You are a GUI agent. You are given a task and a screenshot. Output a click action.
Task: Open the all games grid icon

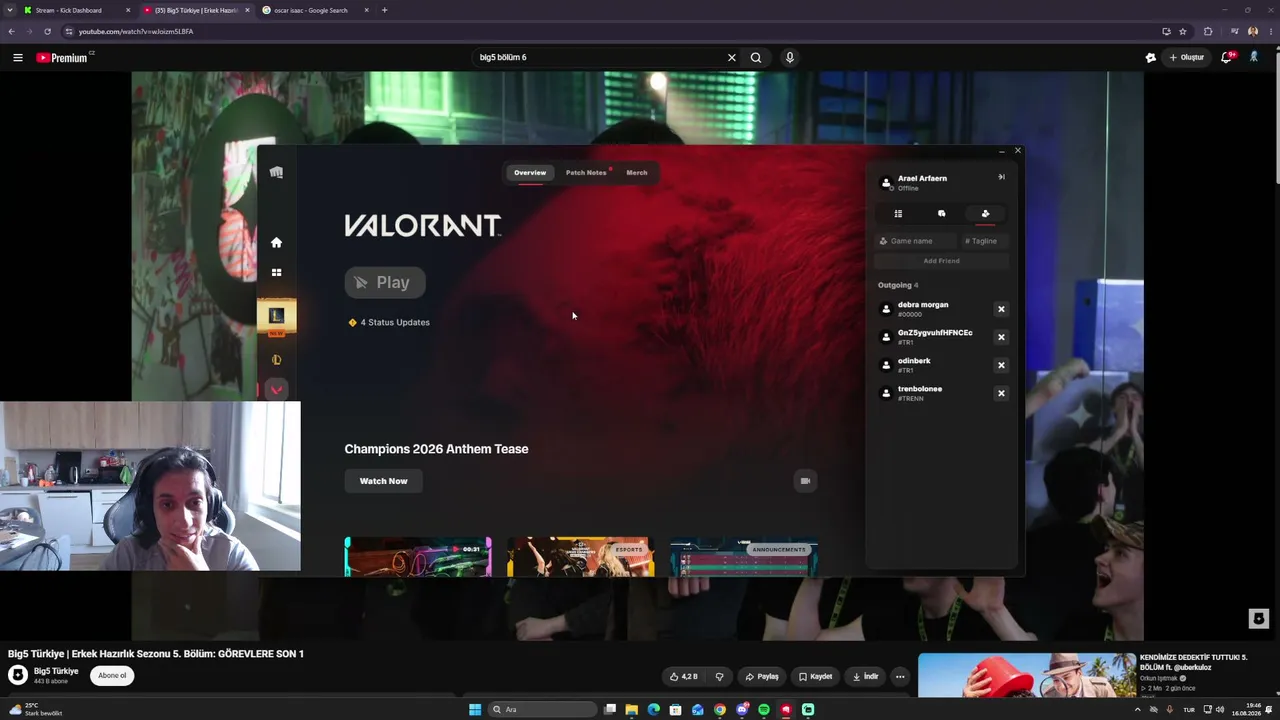[x=276, y=272]
